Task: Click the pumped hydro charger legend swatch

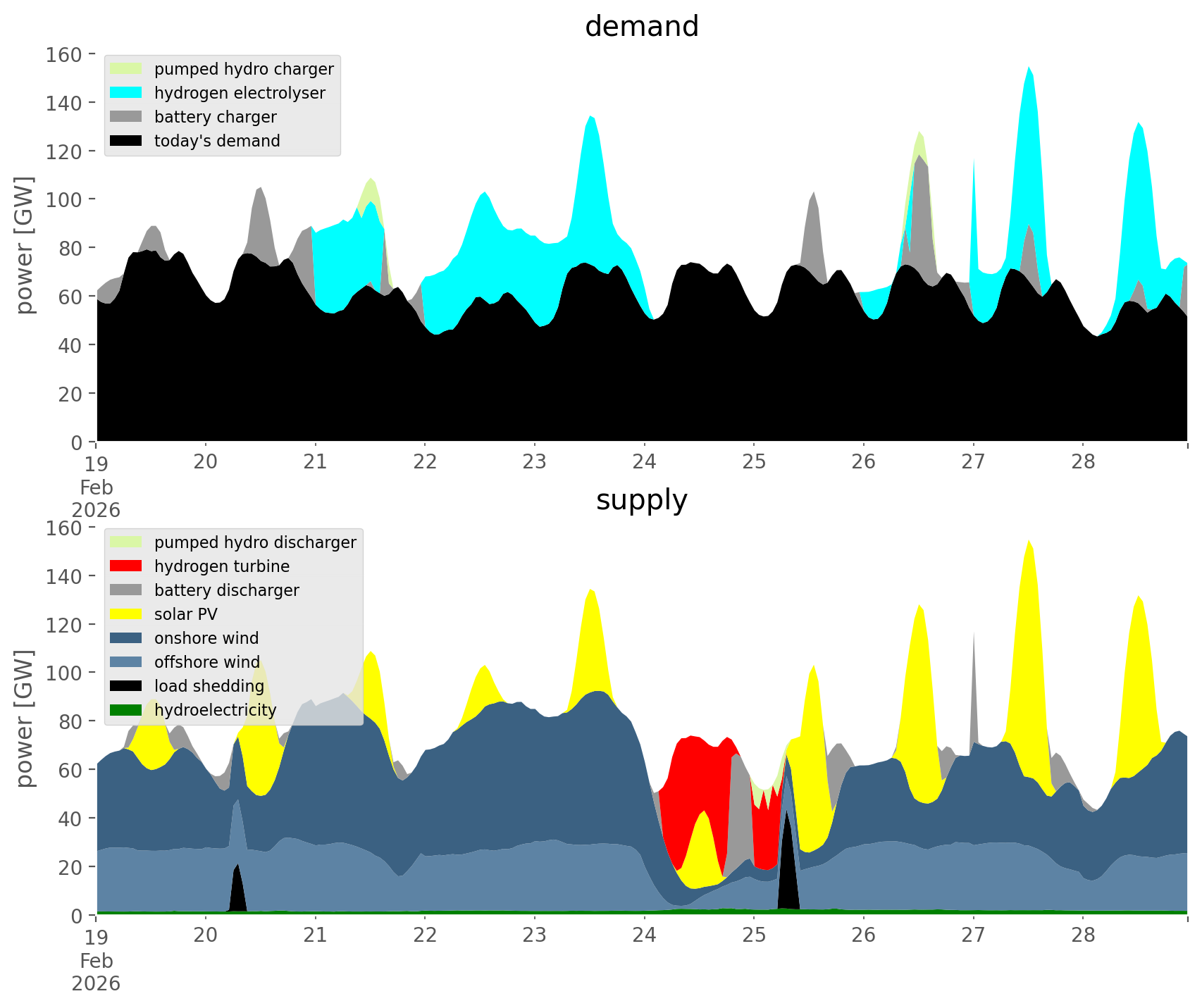Action: [126, 69]
